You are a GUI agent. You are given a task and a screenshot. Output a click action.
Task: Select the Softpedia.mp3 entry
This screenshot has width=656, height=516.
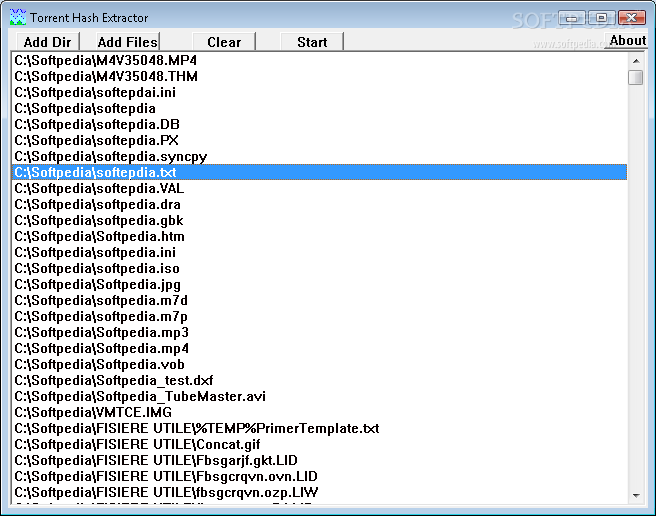319,332
